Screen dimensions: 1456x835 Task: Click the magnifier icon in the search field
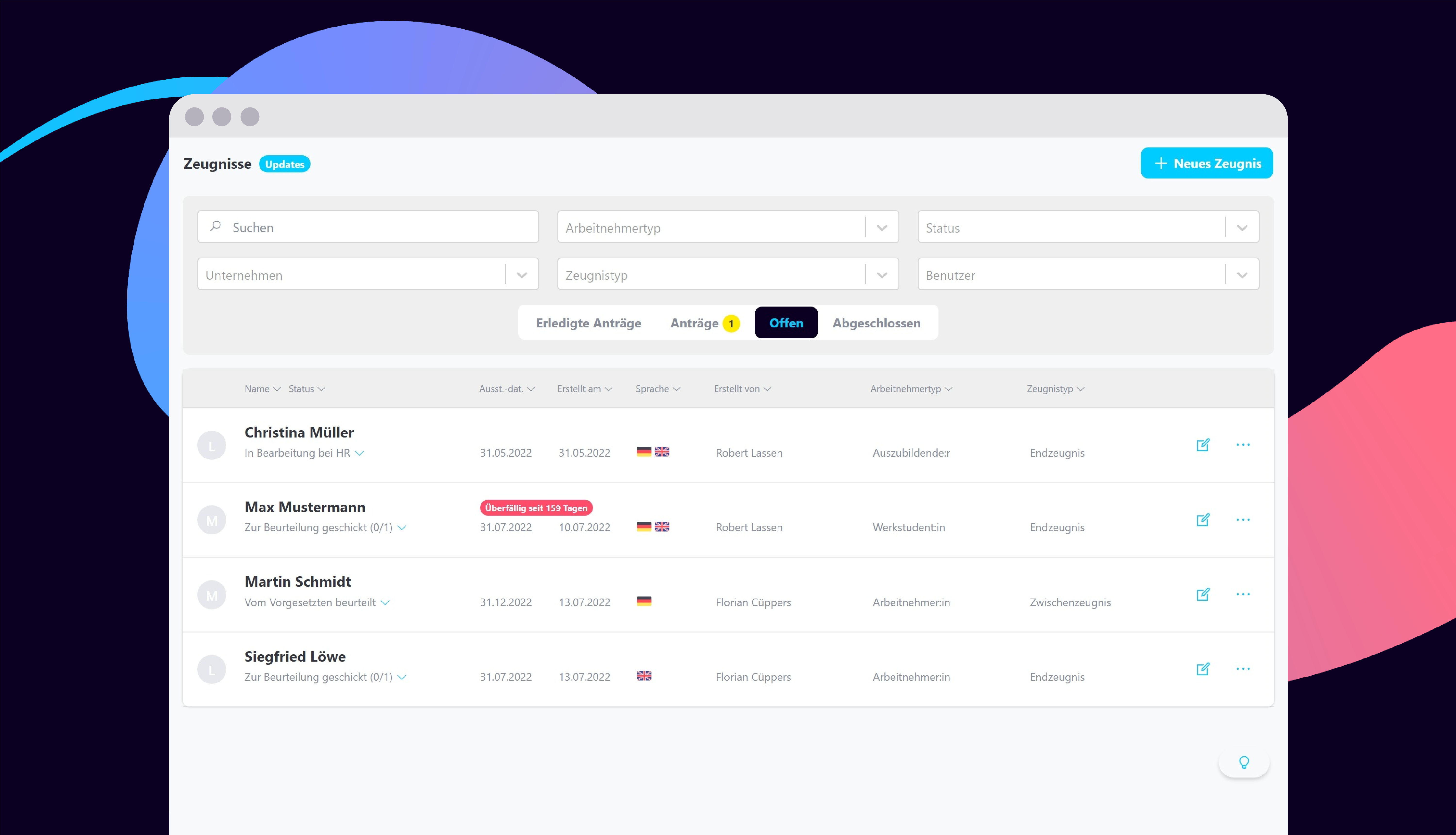216,226
